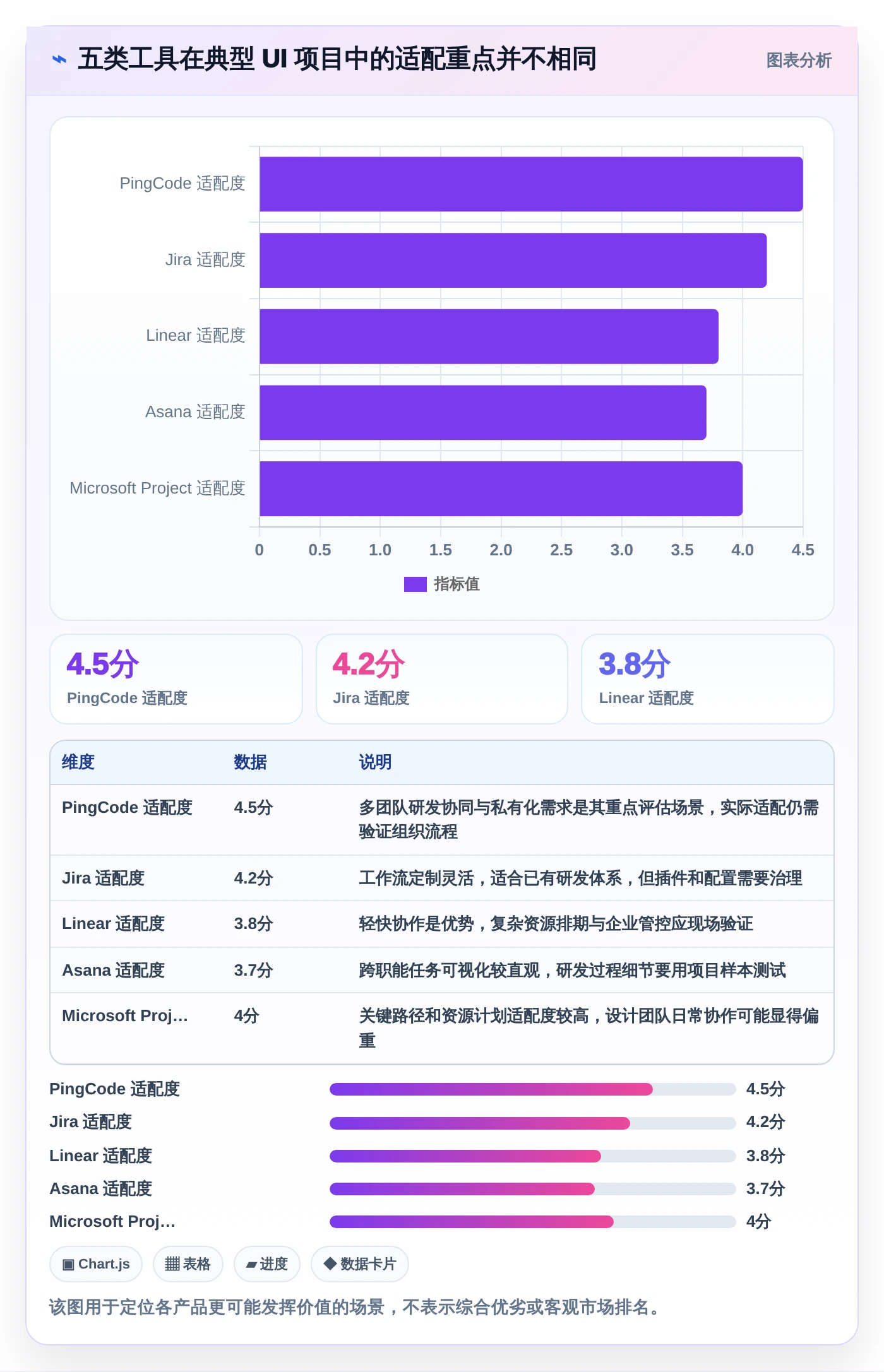Click the 进度 tag chip
Image resolution: width=884 pixels, height=1372 pixels.
(x=267, y=1264)
